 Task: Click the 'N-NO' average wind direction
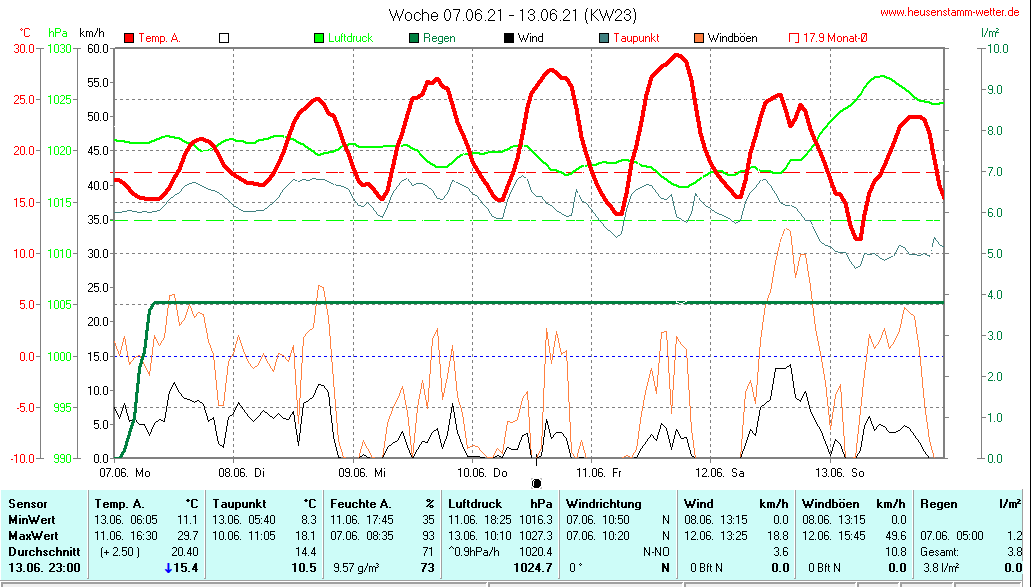[x=656, y=551]
